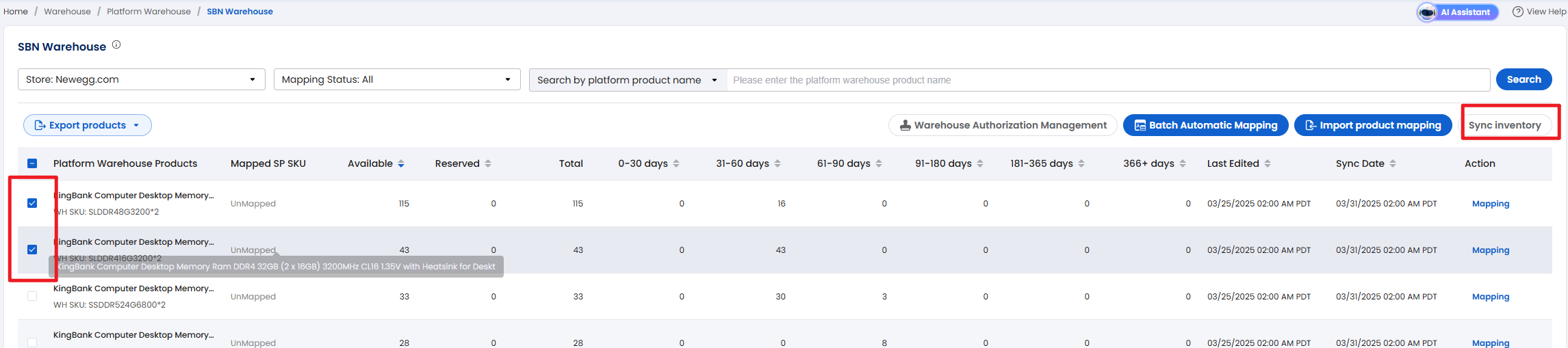1568x348 pixels.
Task: Open Warehouse Authorization Management
Action: click(1003, 125)
